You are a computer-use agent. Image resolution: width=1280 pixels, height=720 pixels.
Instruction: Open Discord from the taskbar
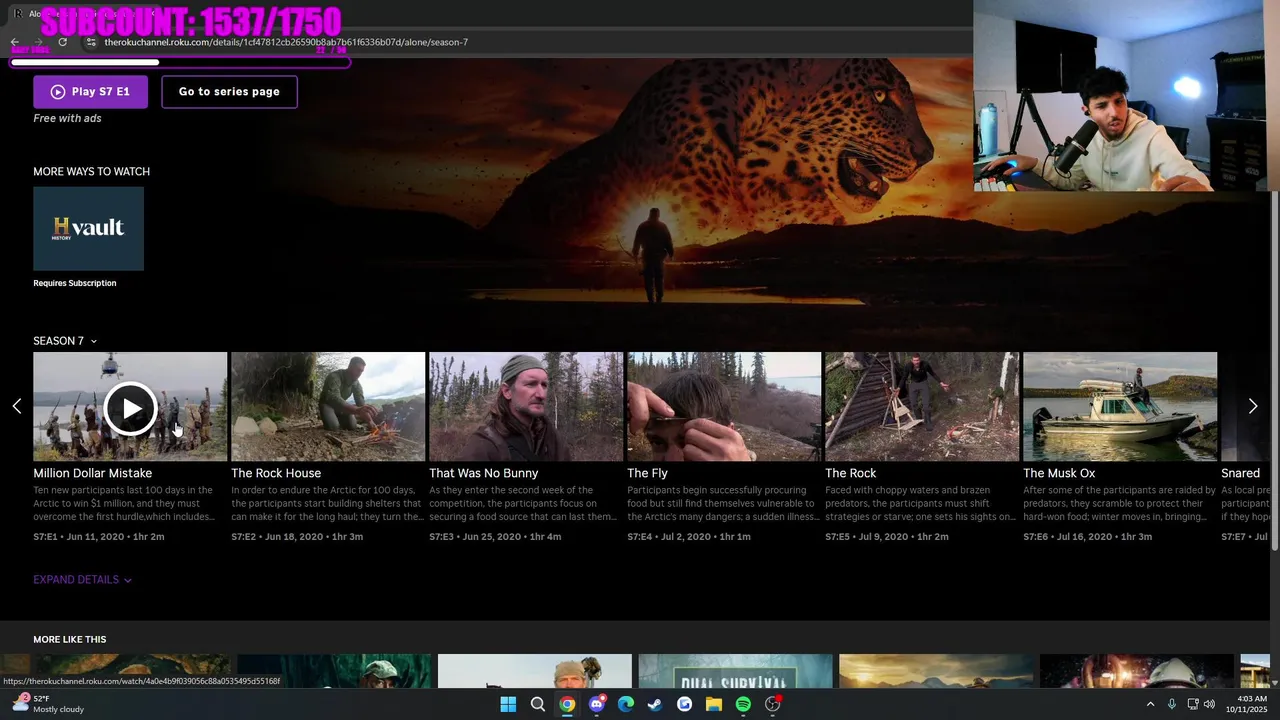(x=597, y=704)
